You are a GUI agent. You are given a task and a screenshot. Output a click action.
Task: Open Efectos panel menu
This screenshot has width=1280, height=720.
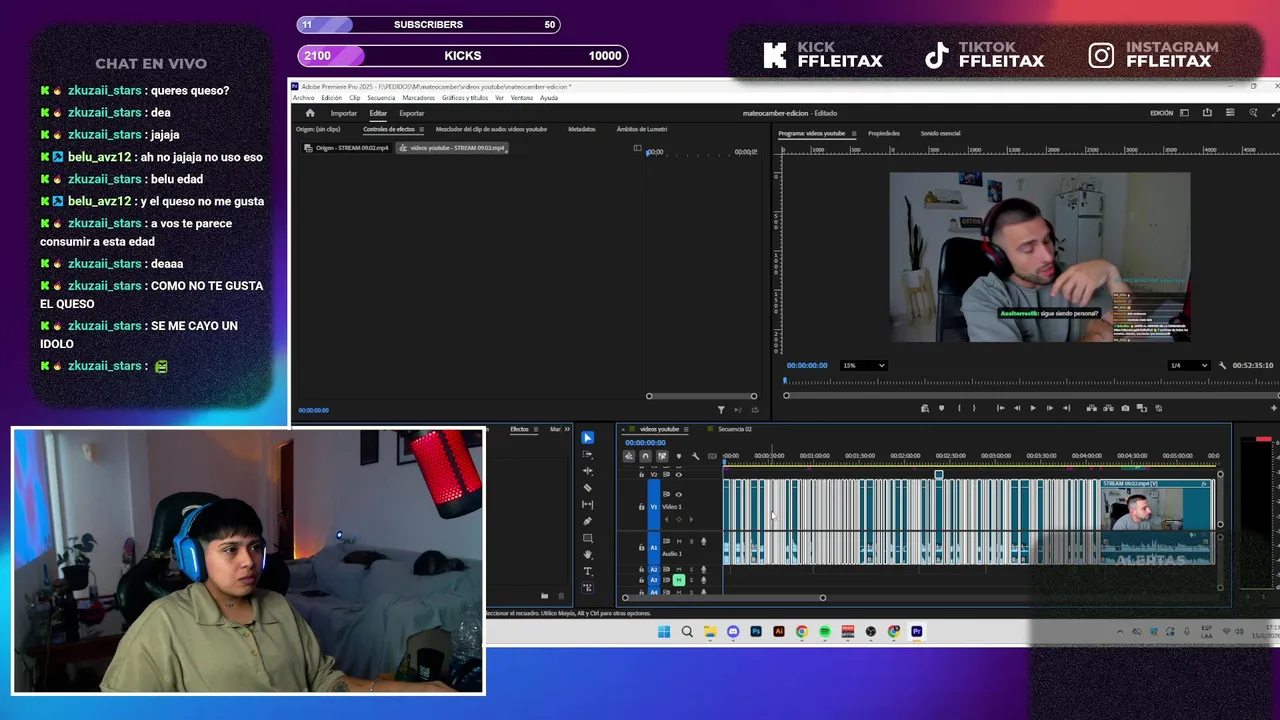tap(536, 429)
